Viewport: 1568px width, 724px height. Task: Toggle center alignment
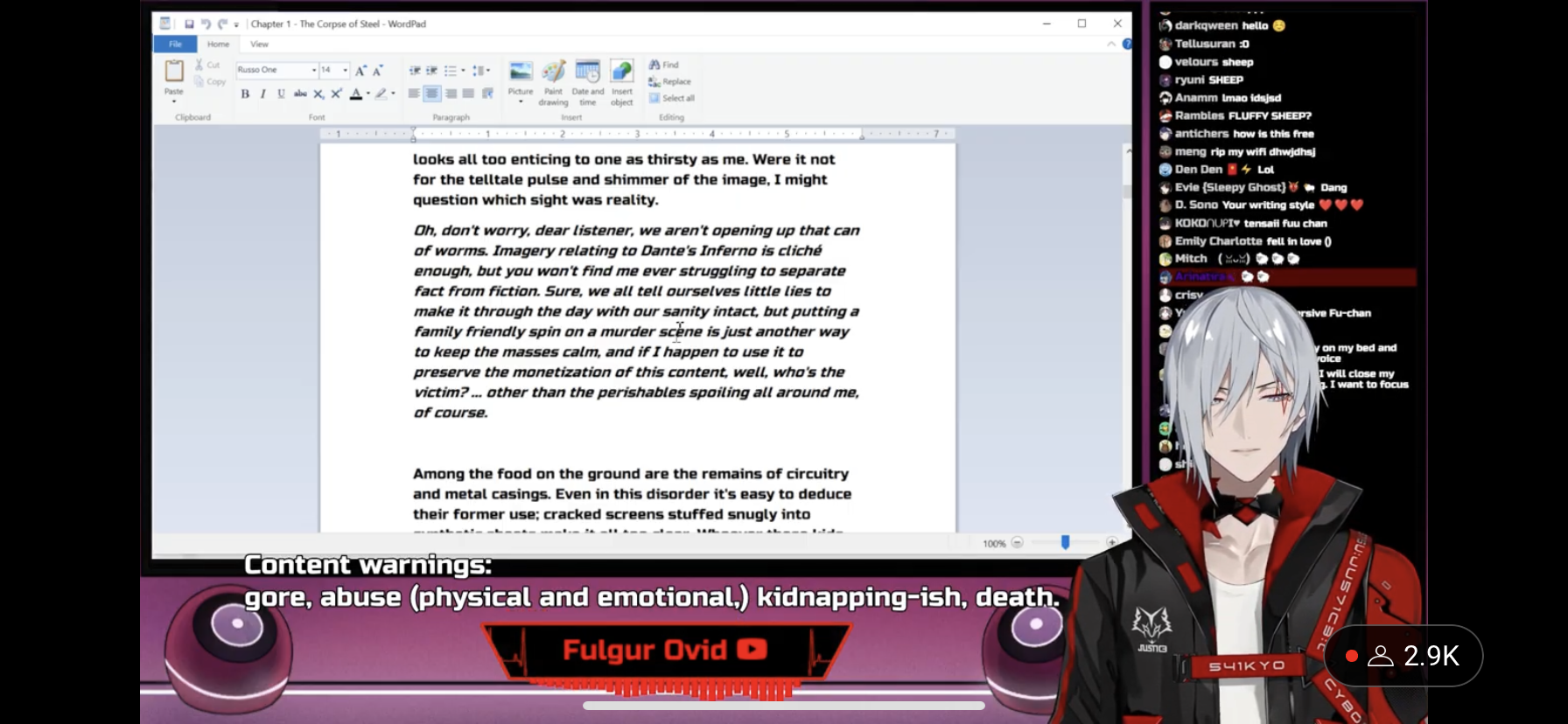432,94
